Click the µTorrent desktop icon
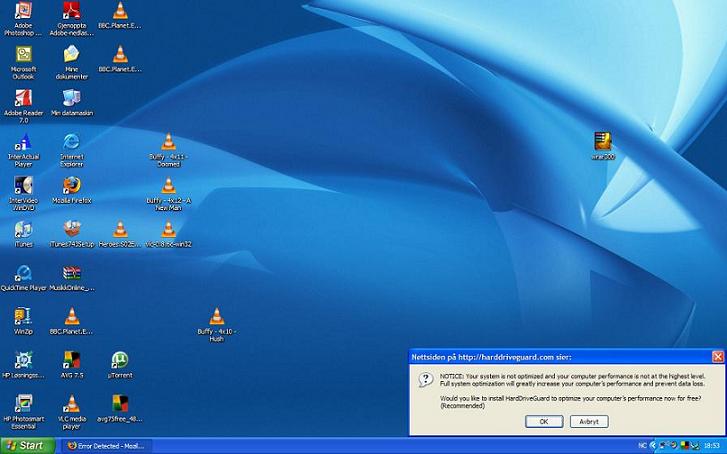 click(x=120, y=360)
